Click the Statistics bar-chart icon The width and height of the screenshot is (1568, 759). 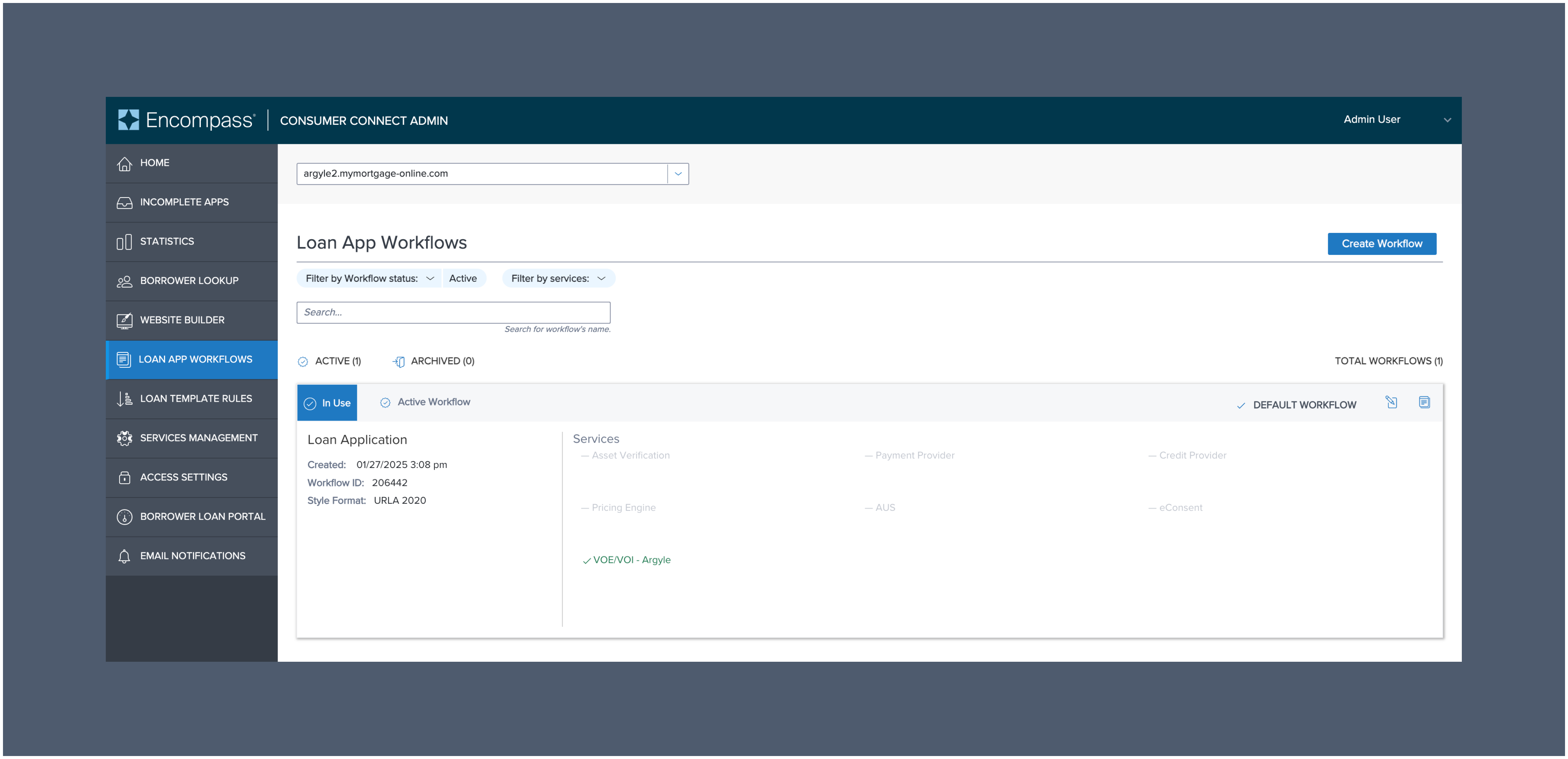click(124, 241)
